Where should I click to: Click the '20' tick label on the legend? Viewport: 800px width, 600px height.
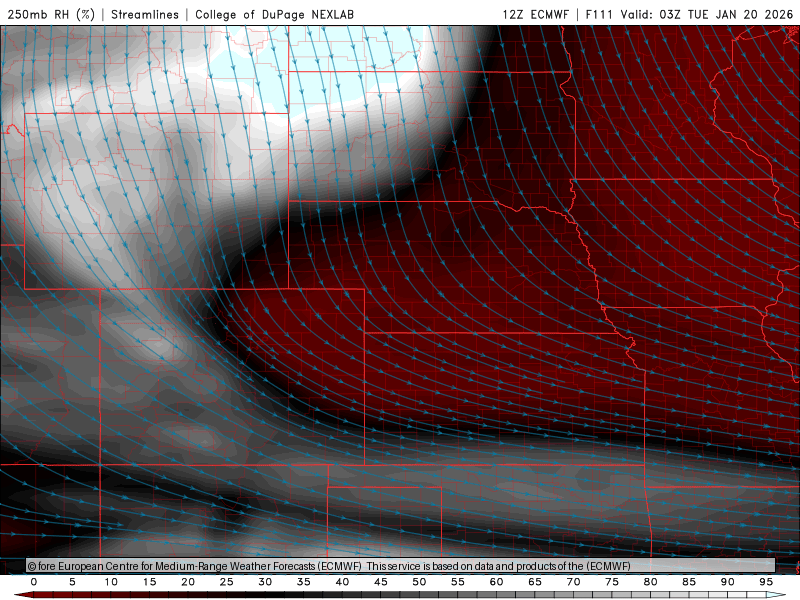click(188, 582)
